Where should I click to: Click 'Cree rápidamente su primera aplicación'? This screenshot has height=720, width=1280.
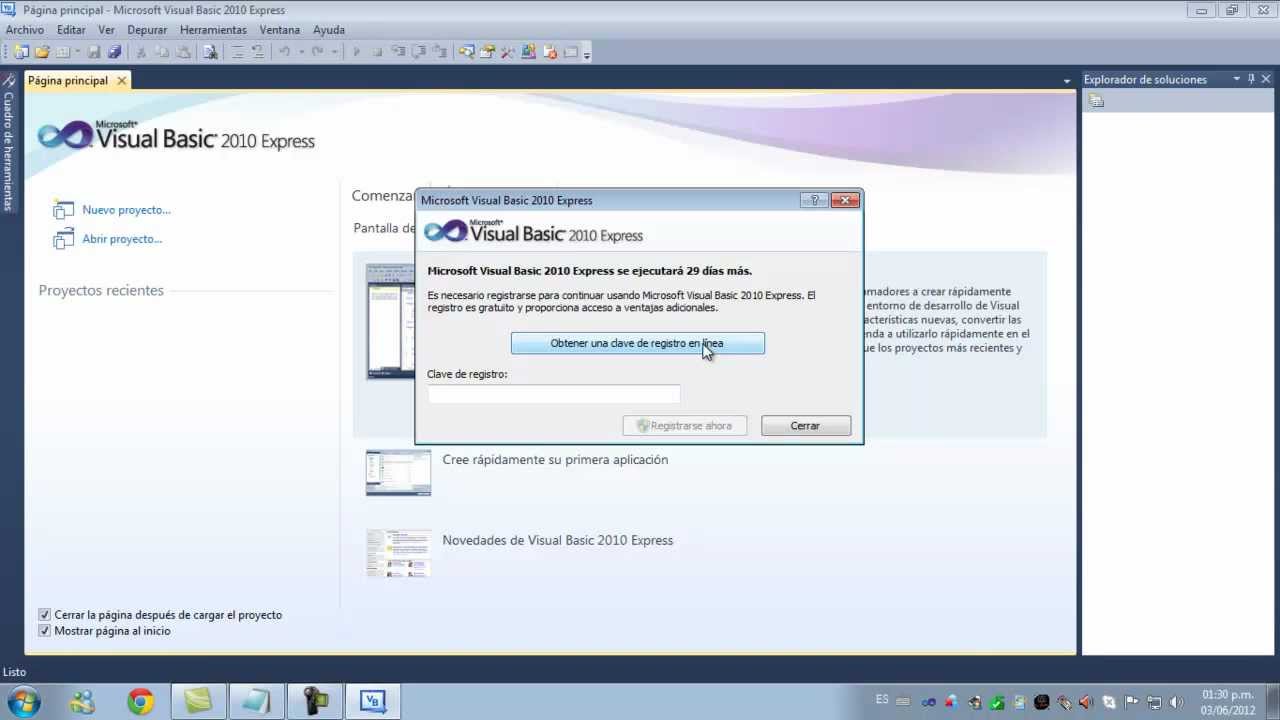point(555,460)
